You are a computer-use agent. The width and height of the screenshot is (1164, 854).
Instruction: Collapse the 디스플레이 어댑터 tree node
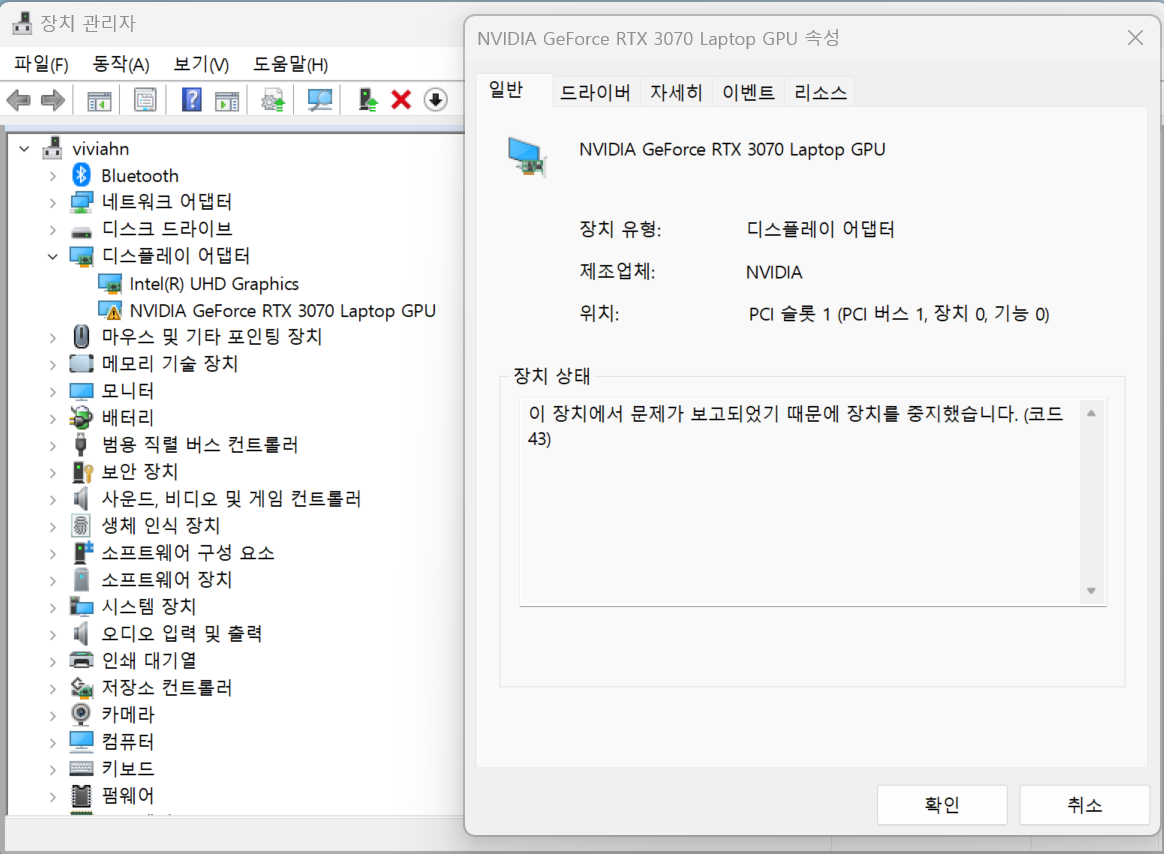53,257
